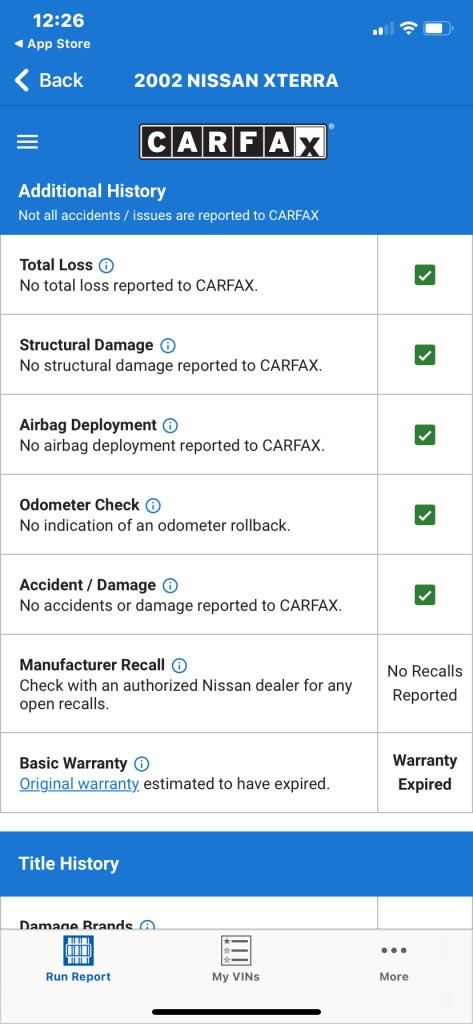The width and height of the screenshot is (473, 1024).
Task: Open the Original warranty link
Action: point(79,784)
